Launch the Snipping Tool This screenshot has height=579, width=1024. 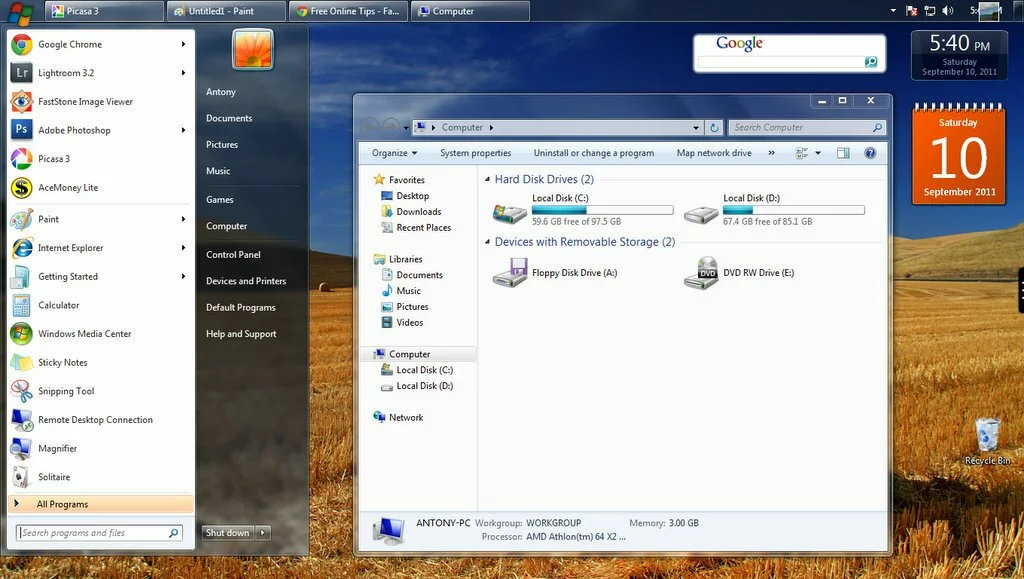point(101,391)
